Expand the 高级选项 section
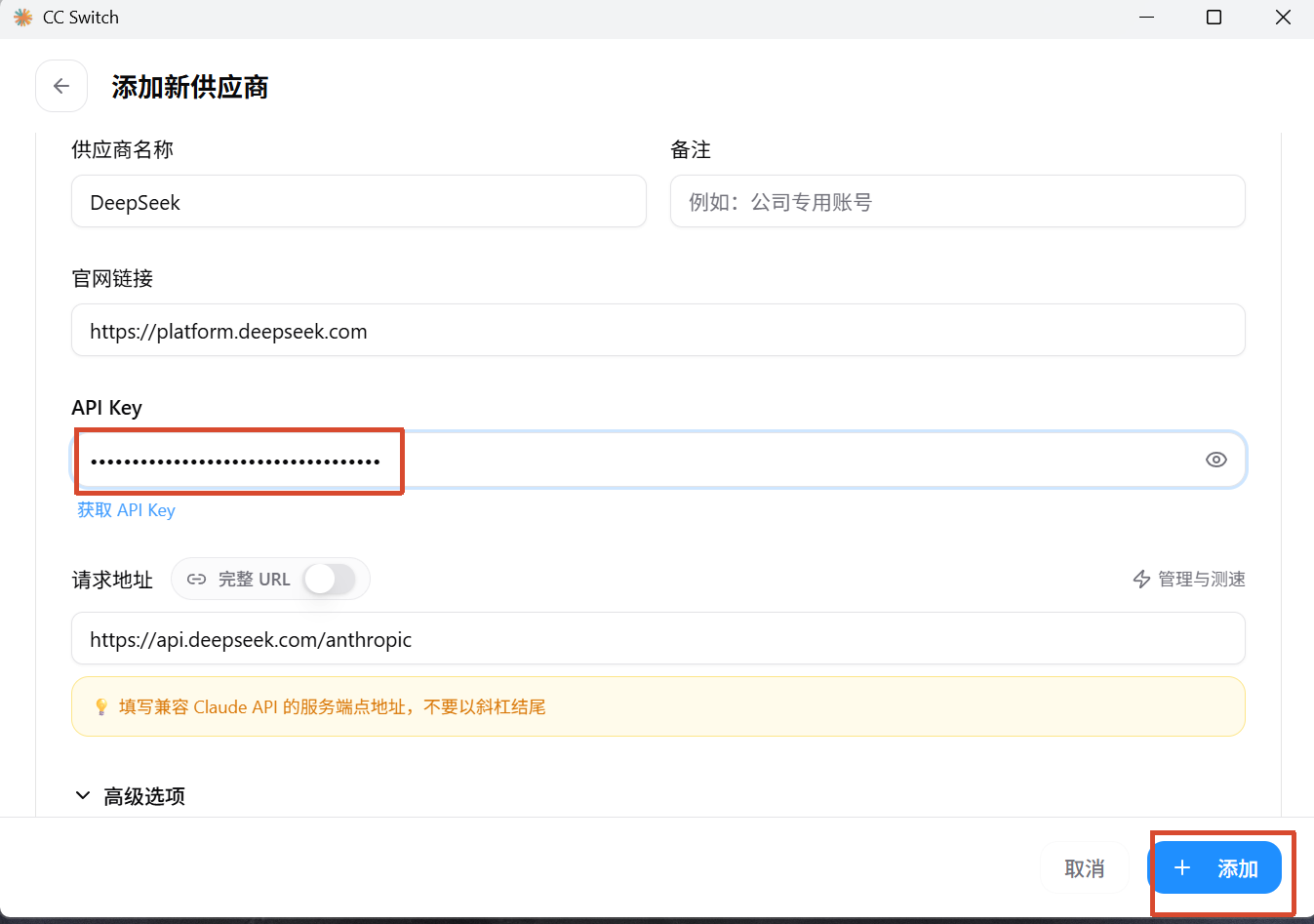1314x924 pixels. point(131,796)
